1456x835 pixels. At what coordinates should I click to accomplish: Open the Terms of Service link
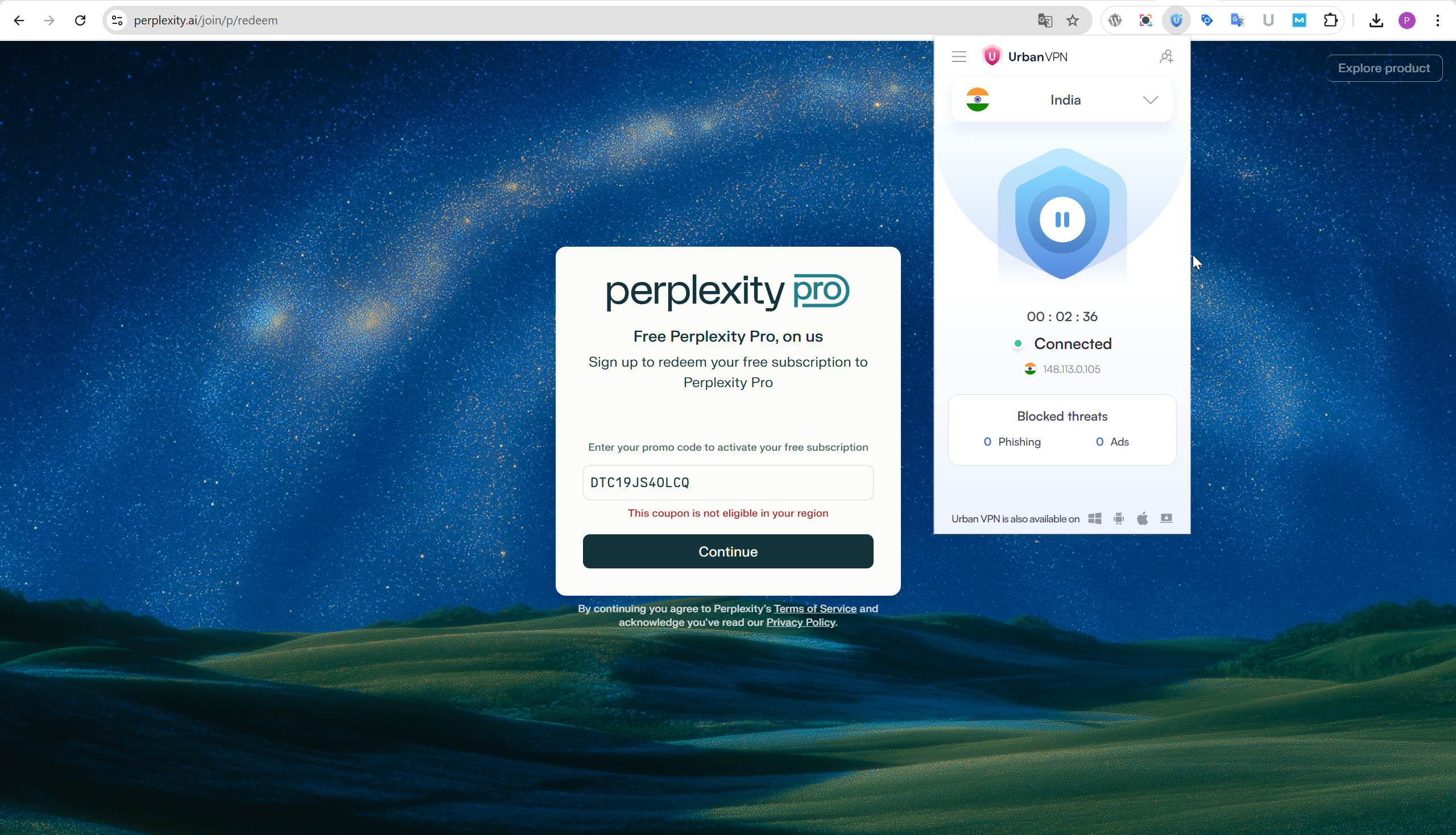point(814,608)
